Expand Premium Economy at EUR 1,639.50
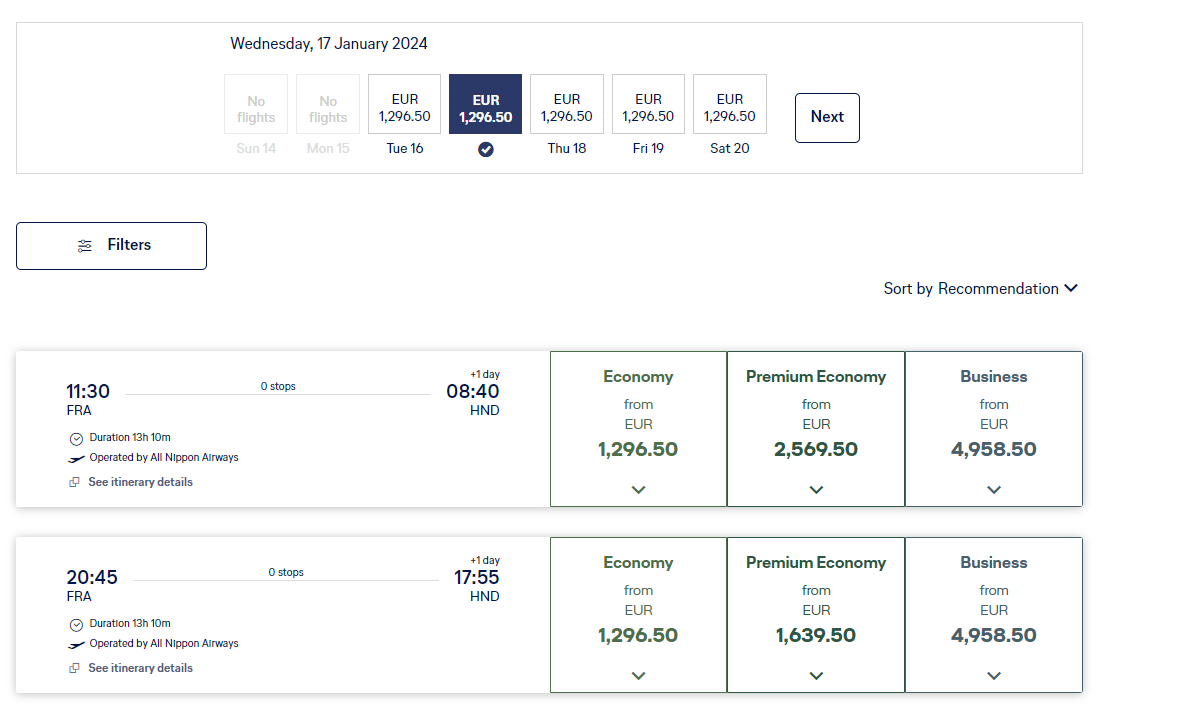Viewport: 1186px width, 711px height. pyautogui.click(x=816, y=676)
